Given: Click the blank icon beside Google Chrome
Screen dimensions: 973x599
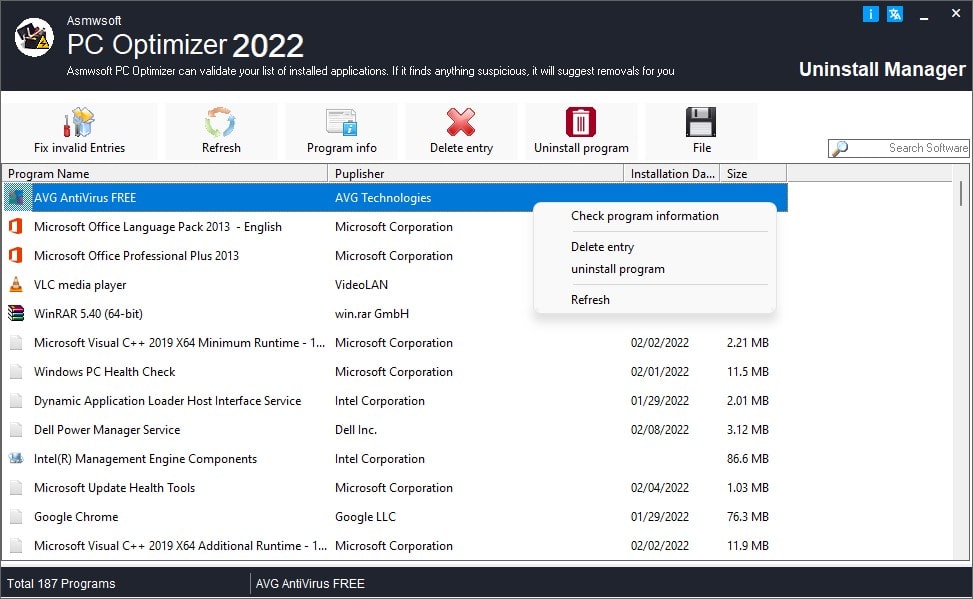Looking at the screenshot, I should coord(16,516).
